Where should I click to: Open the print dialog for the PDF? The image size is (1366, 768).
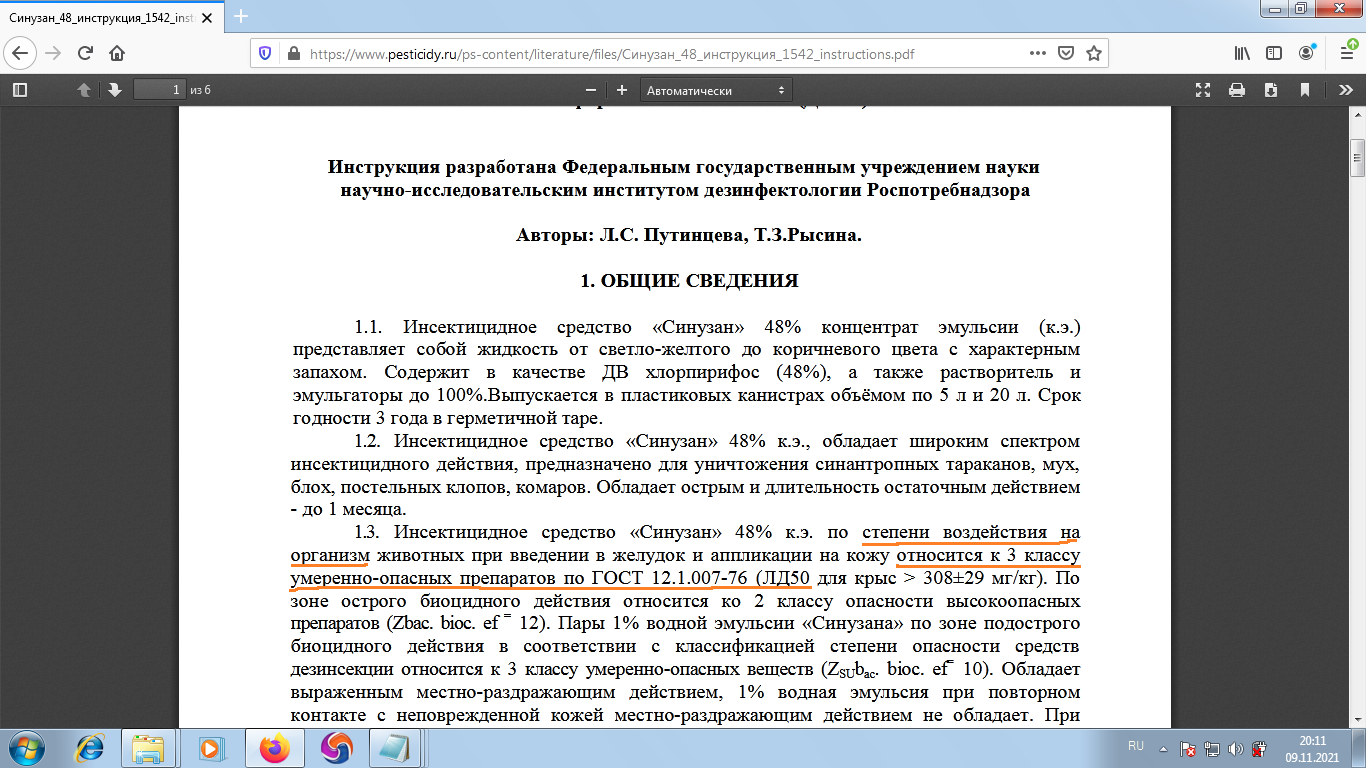1237,90
